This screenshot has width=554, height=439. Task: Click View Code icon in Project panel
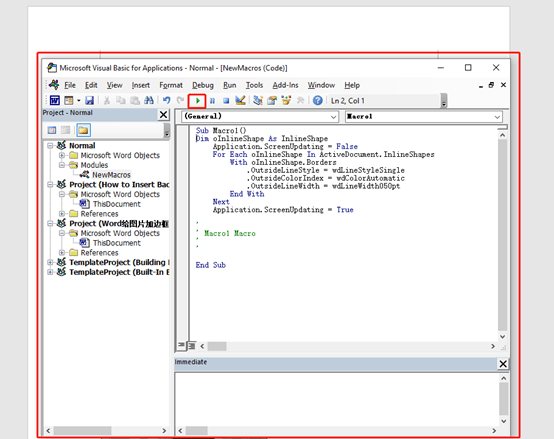(x=52, y=130)
